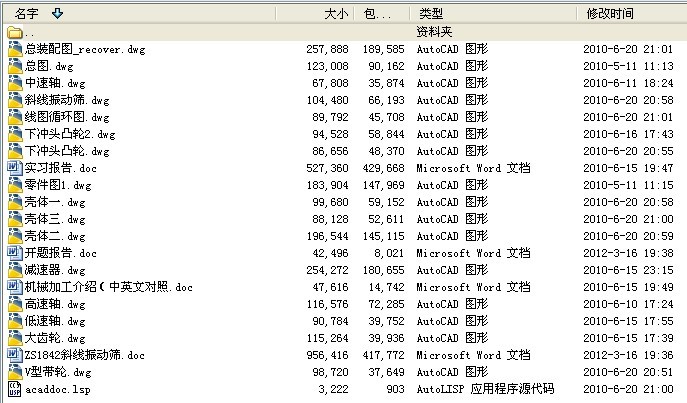Open the parent folder icon
This screenshot has height=403, width=687.
15,32
